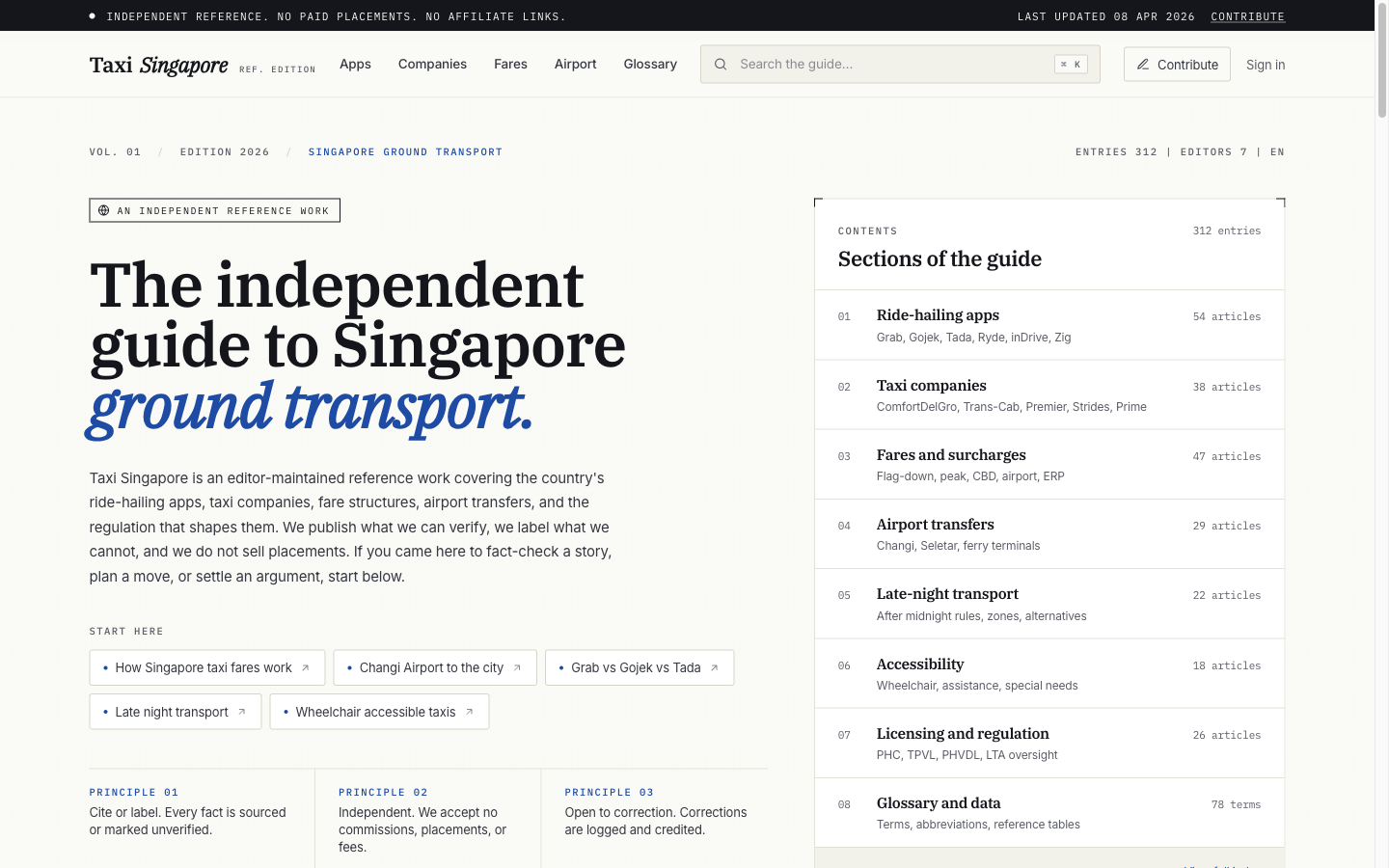Click the 'SINGAPORE GROUND TRANSPORT' breadcrumb link

click(405, 151)
